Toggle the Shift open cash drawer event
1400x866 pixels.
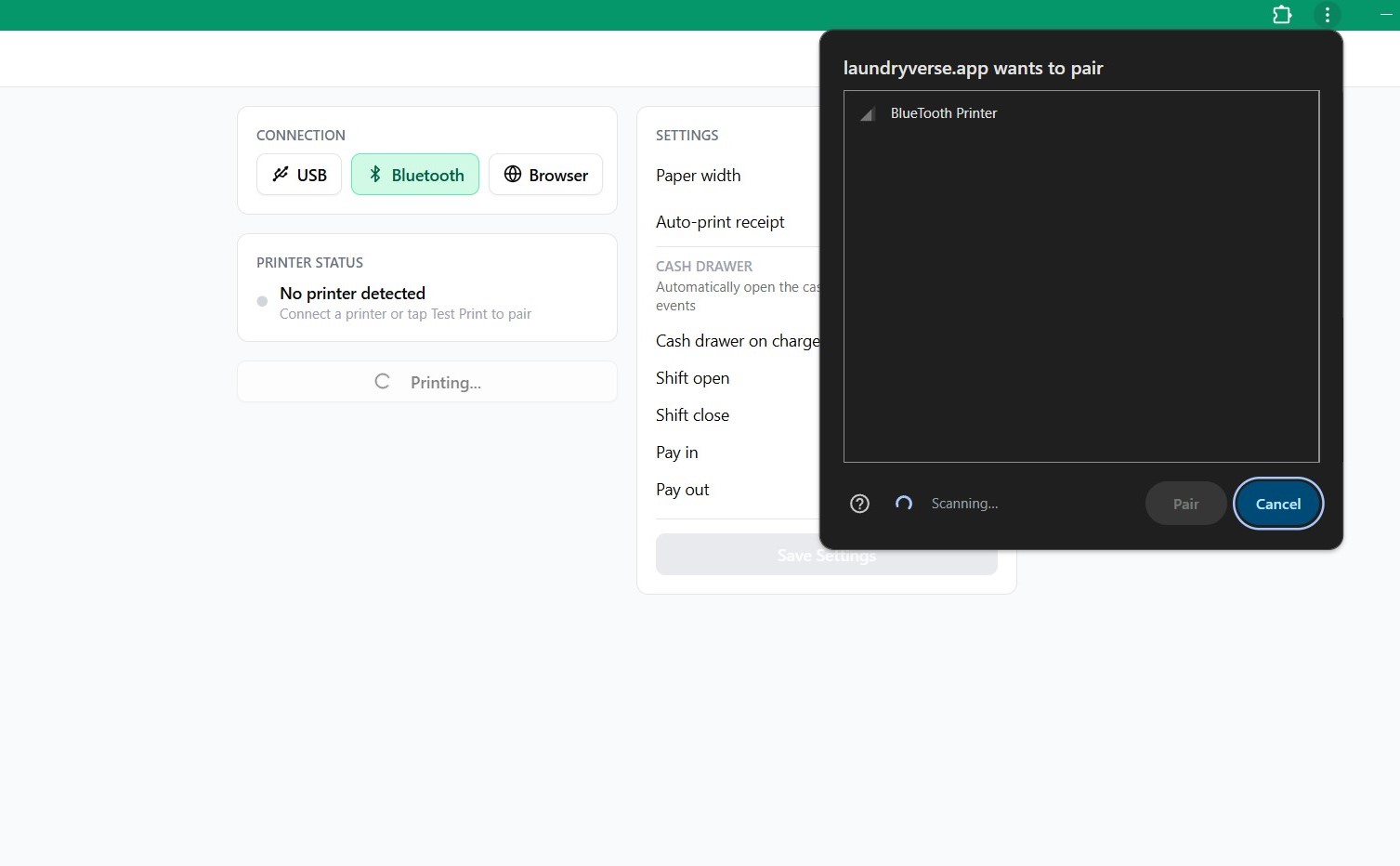[692, 378]
